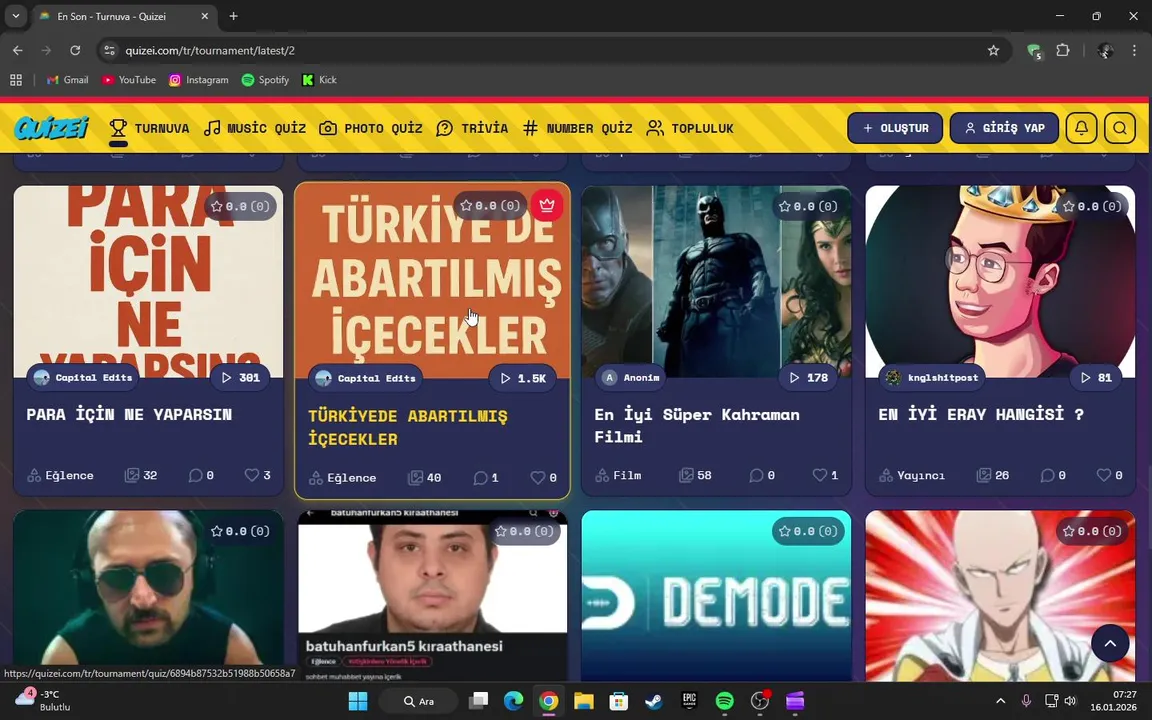Open the Turnuva section

click(x=149, y=129)
